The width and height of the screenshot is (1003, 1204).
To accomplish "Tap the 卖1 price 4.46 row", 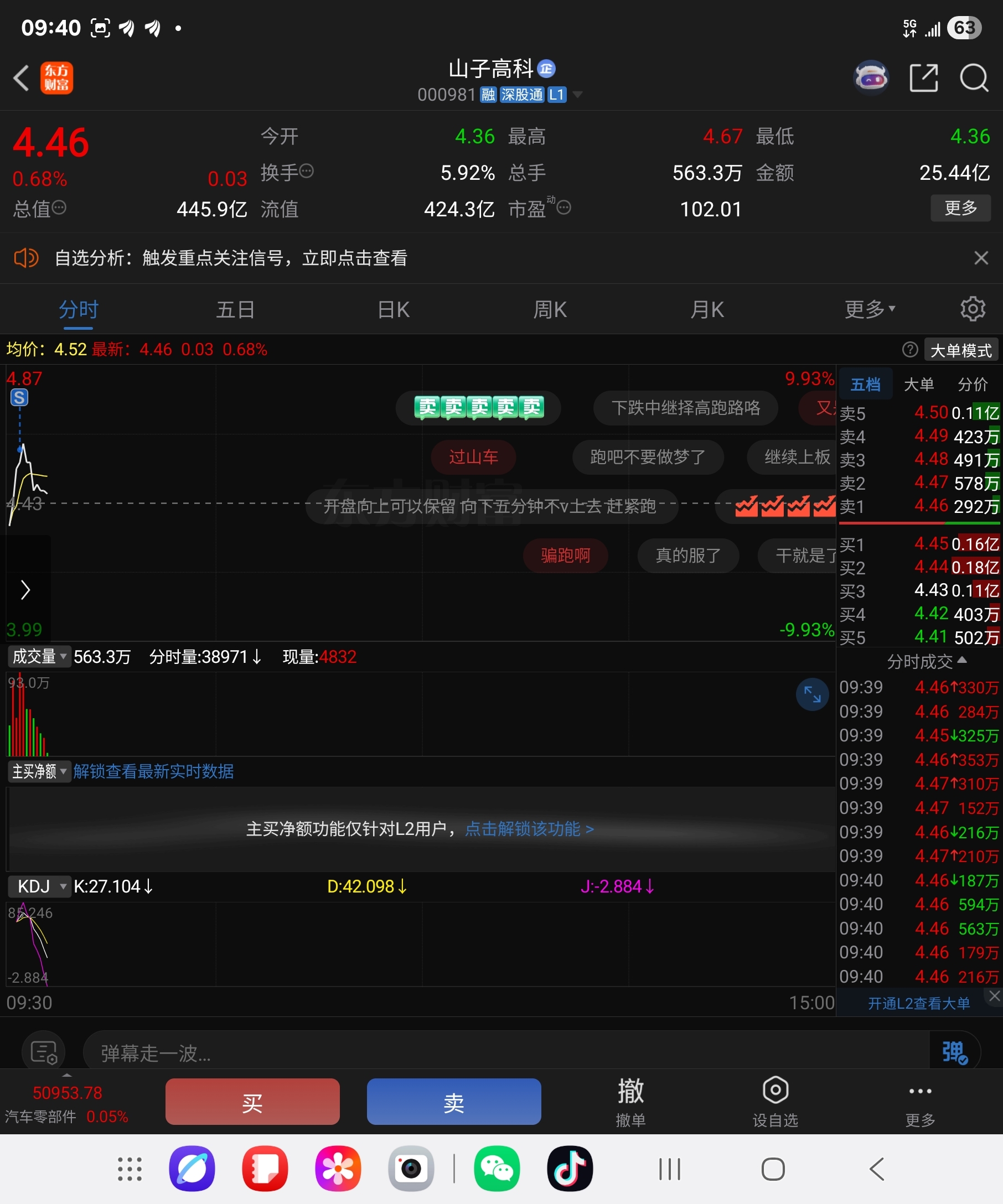I will tap(919, 506).
